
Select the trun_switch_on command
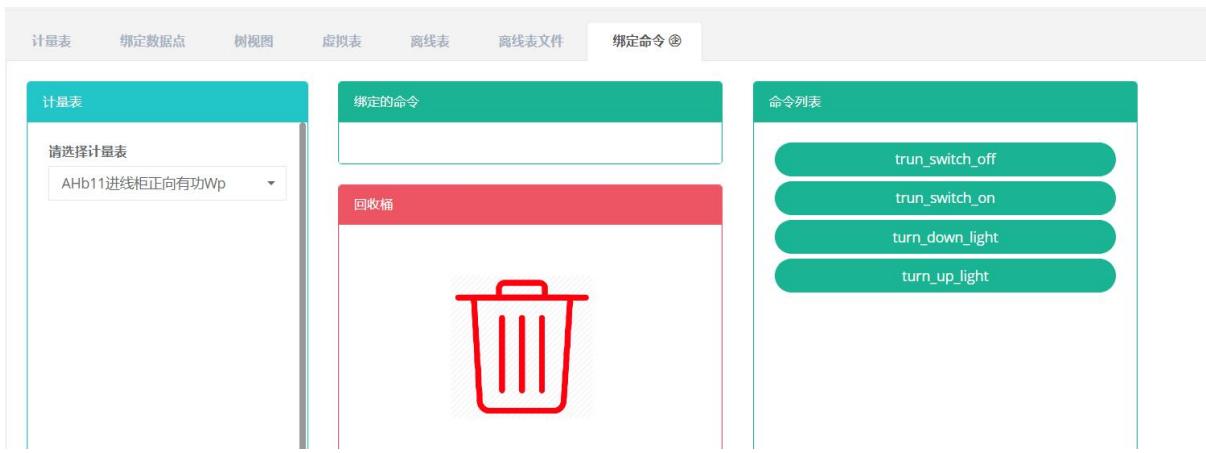[x=944, y=198]
